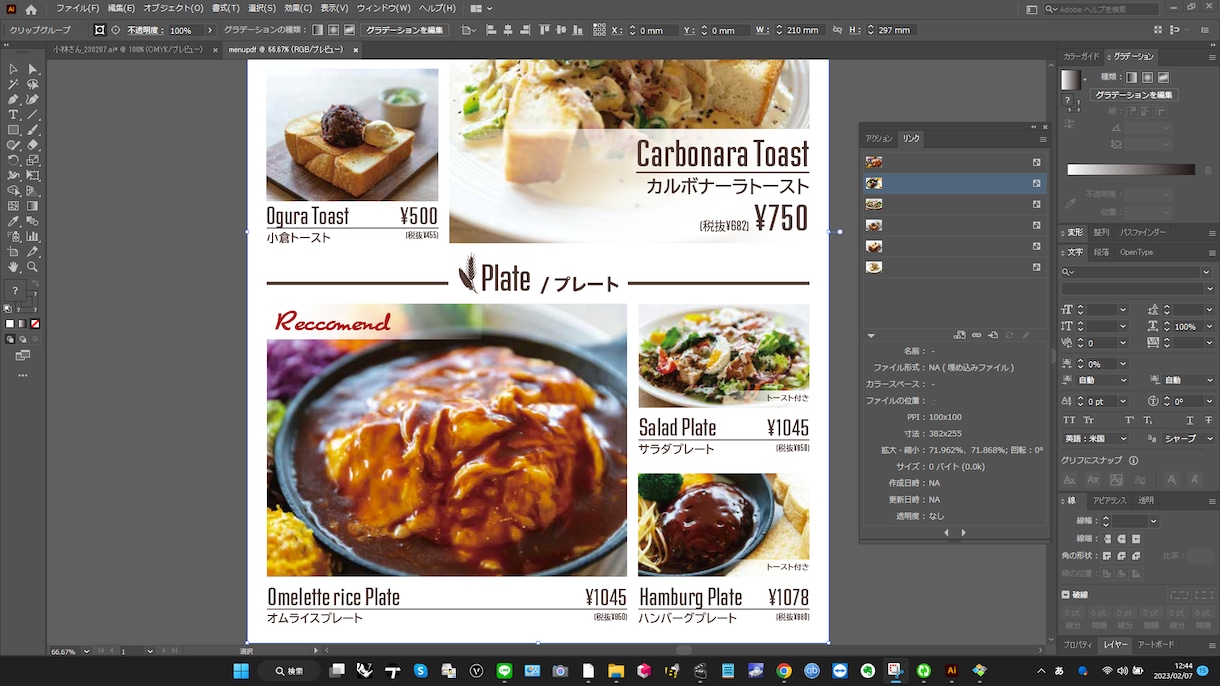The width and height of the screenshot is (1220, 686).
Task: Click the gradient slider bar in Gradient panel
Action: click(1131, 170)
